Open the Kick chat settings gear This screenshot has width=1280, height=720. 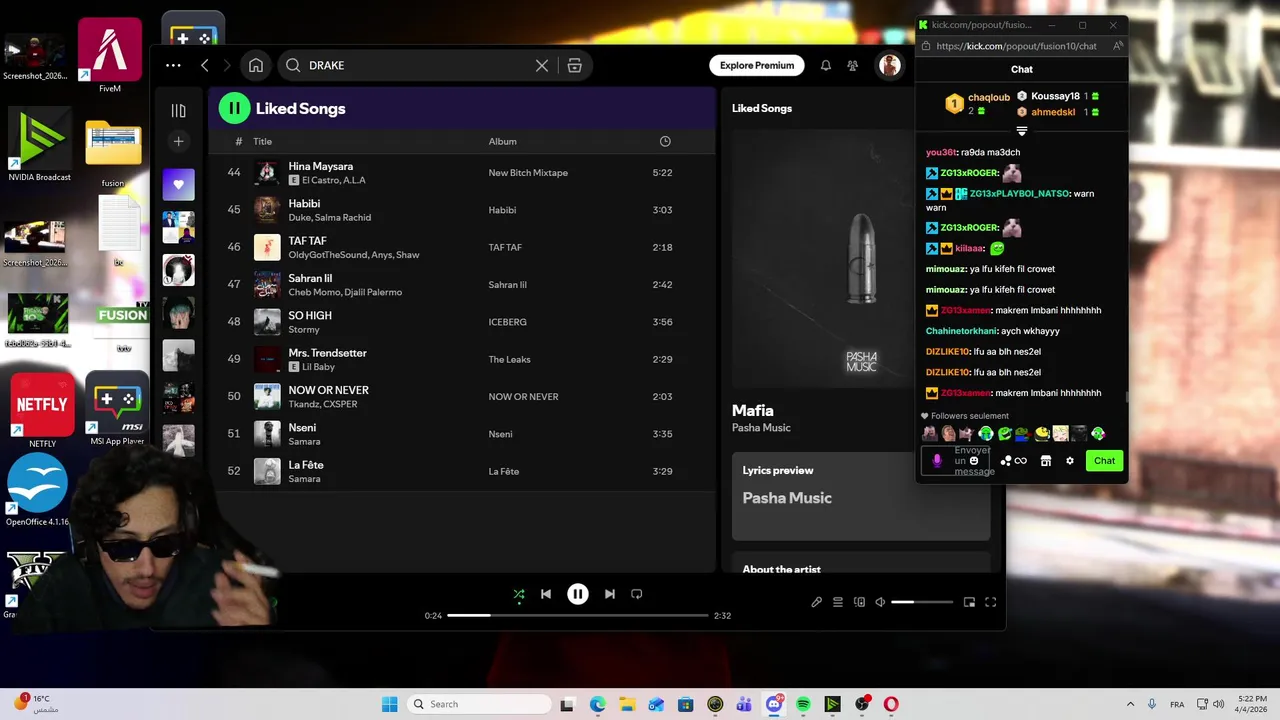(1070, 461)
